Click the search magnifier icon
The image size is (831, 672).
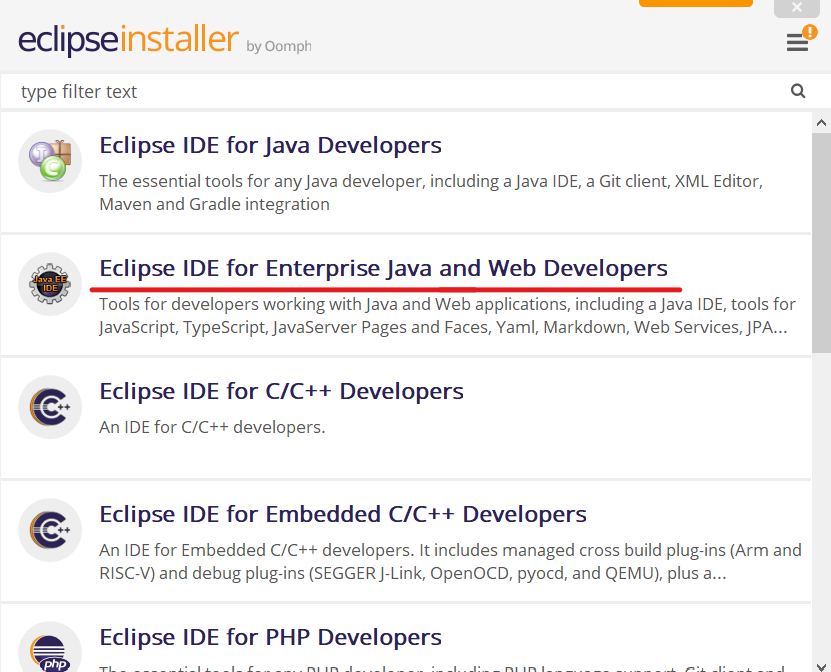click(x=798, y=91)
